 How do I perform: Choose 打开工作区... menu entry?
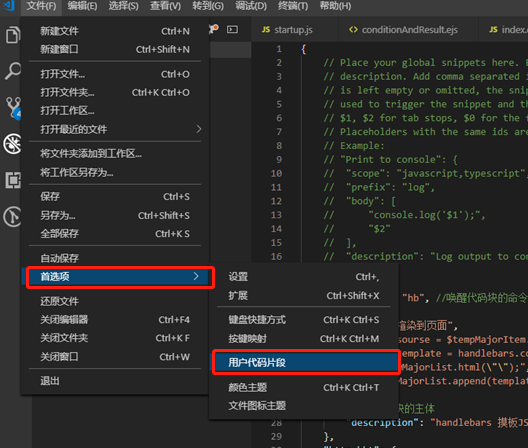[x=114, y=110]
